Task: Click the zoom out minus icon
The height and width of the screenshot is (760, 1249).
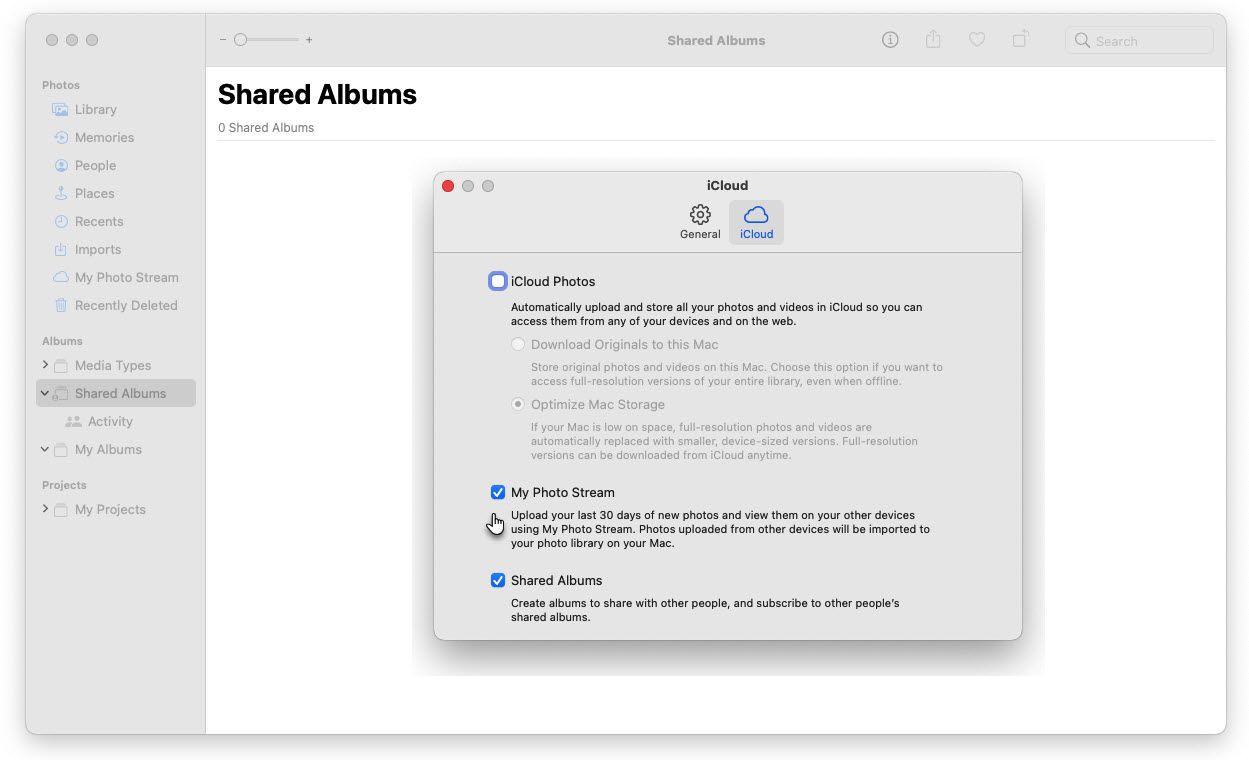Action: point(223,40)
